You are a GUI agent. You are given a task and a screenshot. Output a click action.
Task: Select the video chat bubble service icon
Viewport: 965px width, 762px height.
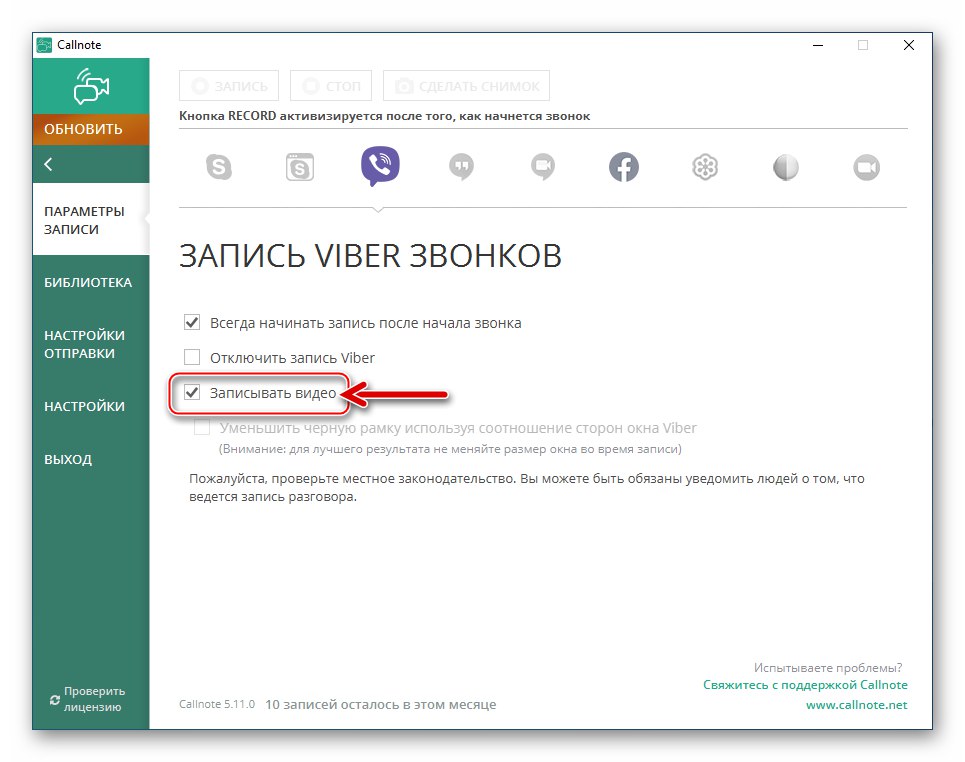coord(543,167)
